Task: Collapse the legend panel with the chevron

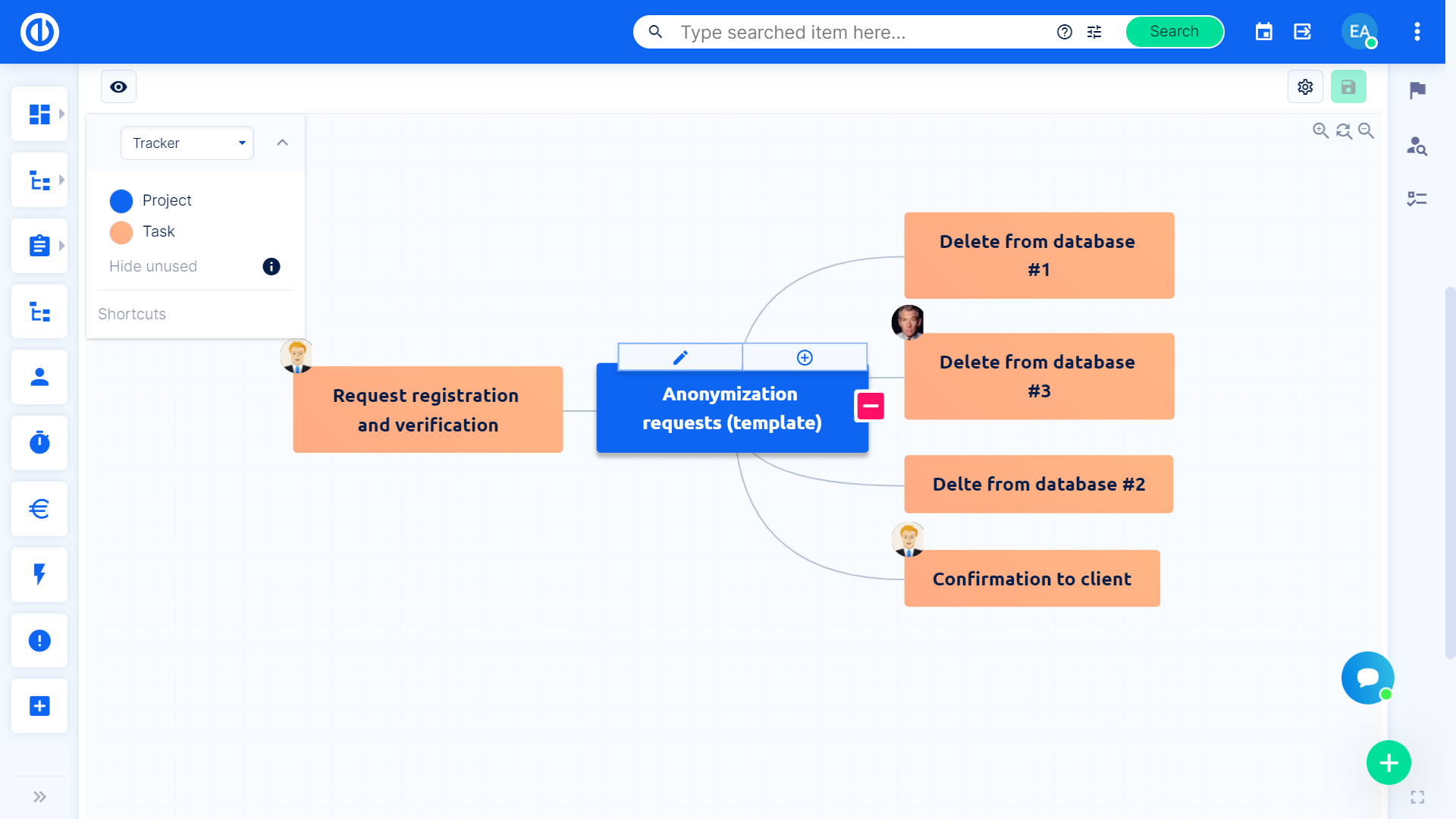Action: [x=282, y=143]
